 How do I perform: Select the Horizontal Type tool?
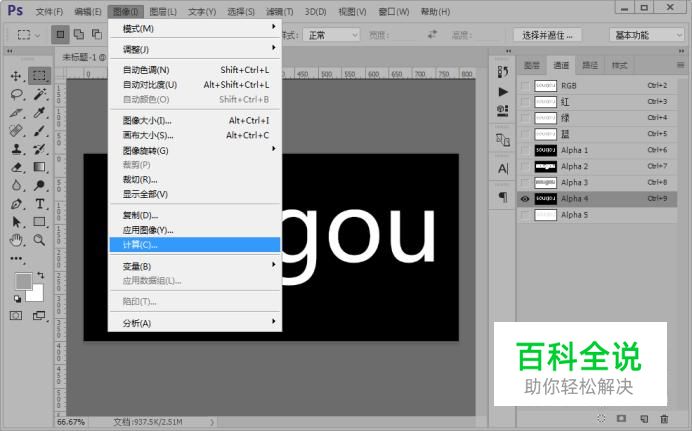coord(39,204)
